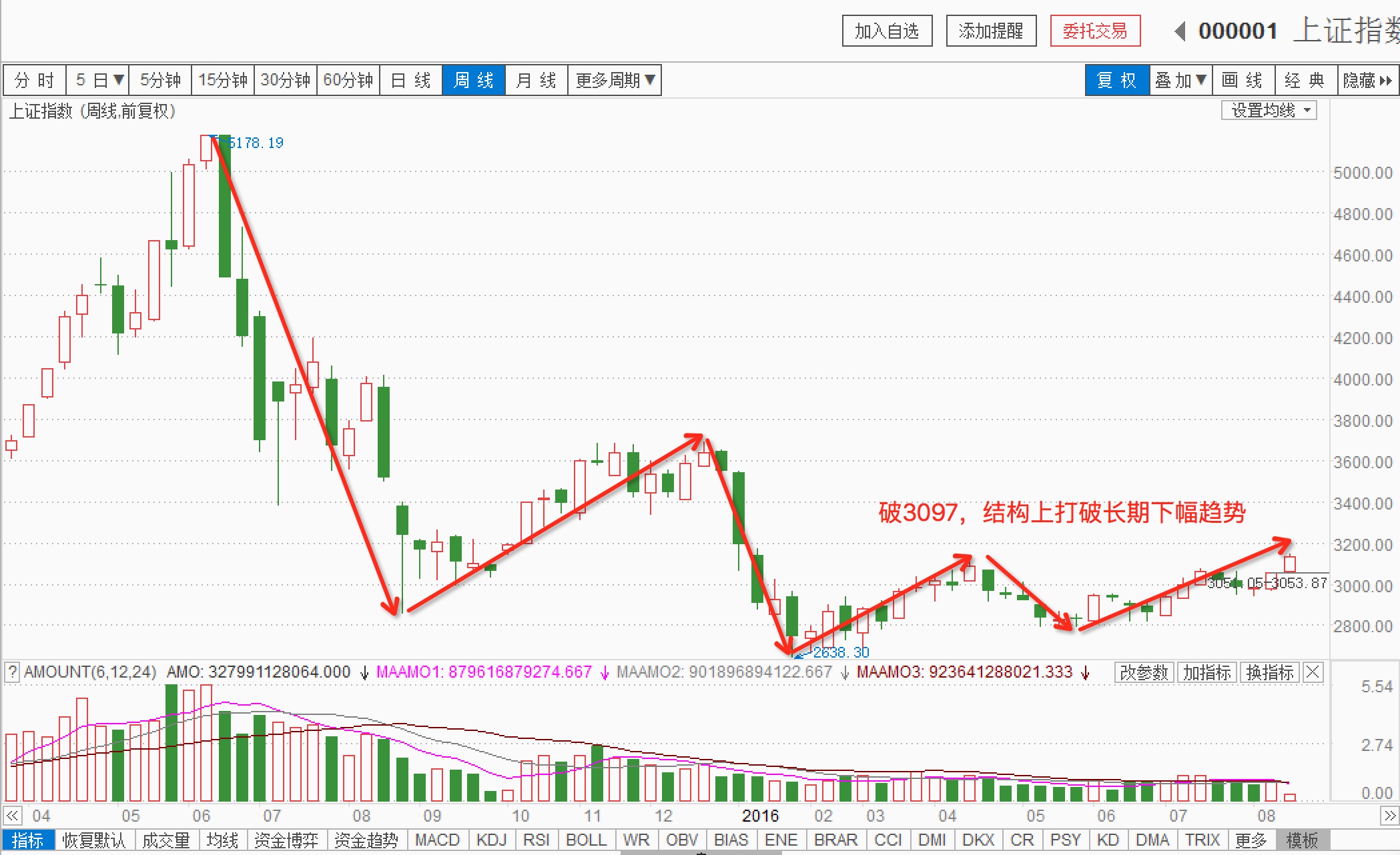Select the MACD indicator
Viewport: 1400px width, 855px height.
point(437,840)
